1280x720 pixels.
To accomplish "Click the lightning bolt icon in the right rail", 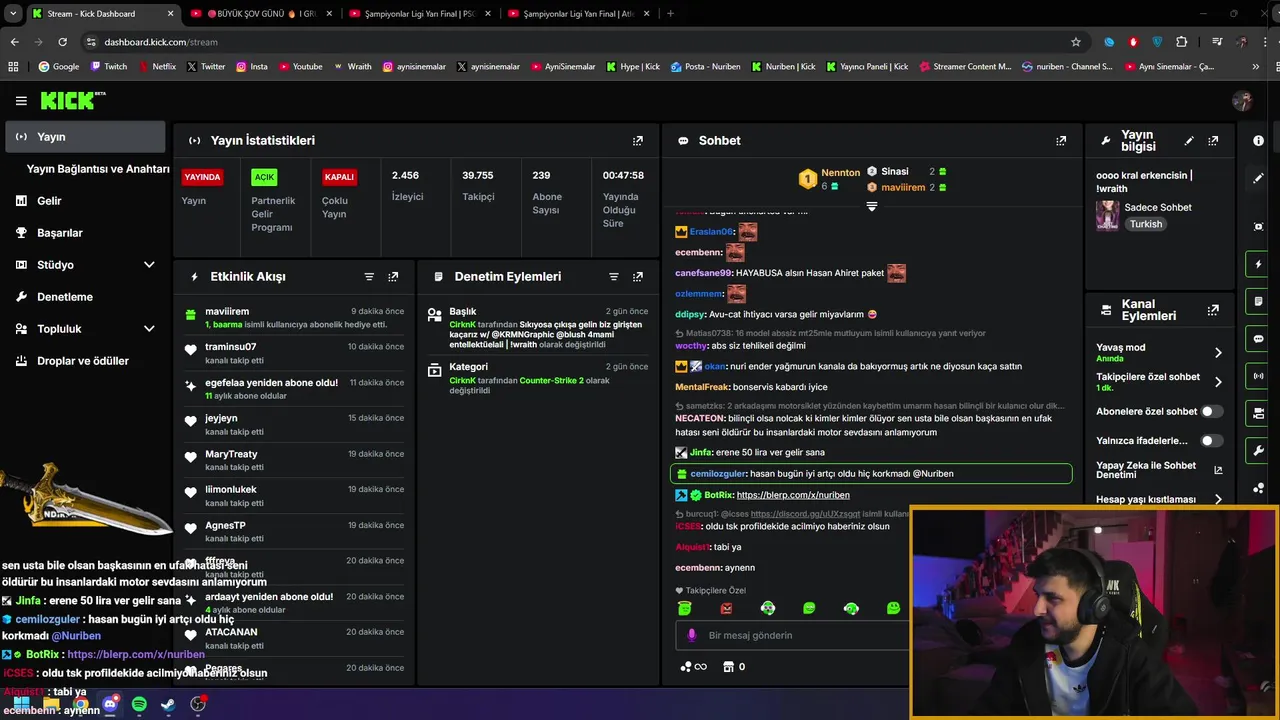I will (1258, 265).
